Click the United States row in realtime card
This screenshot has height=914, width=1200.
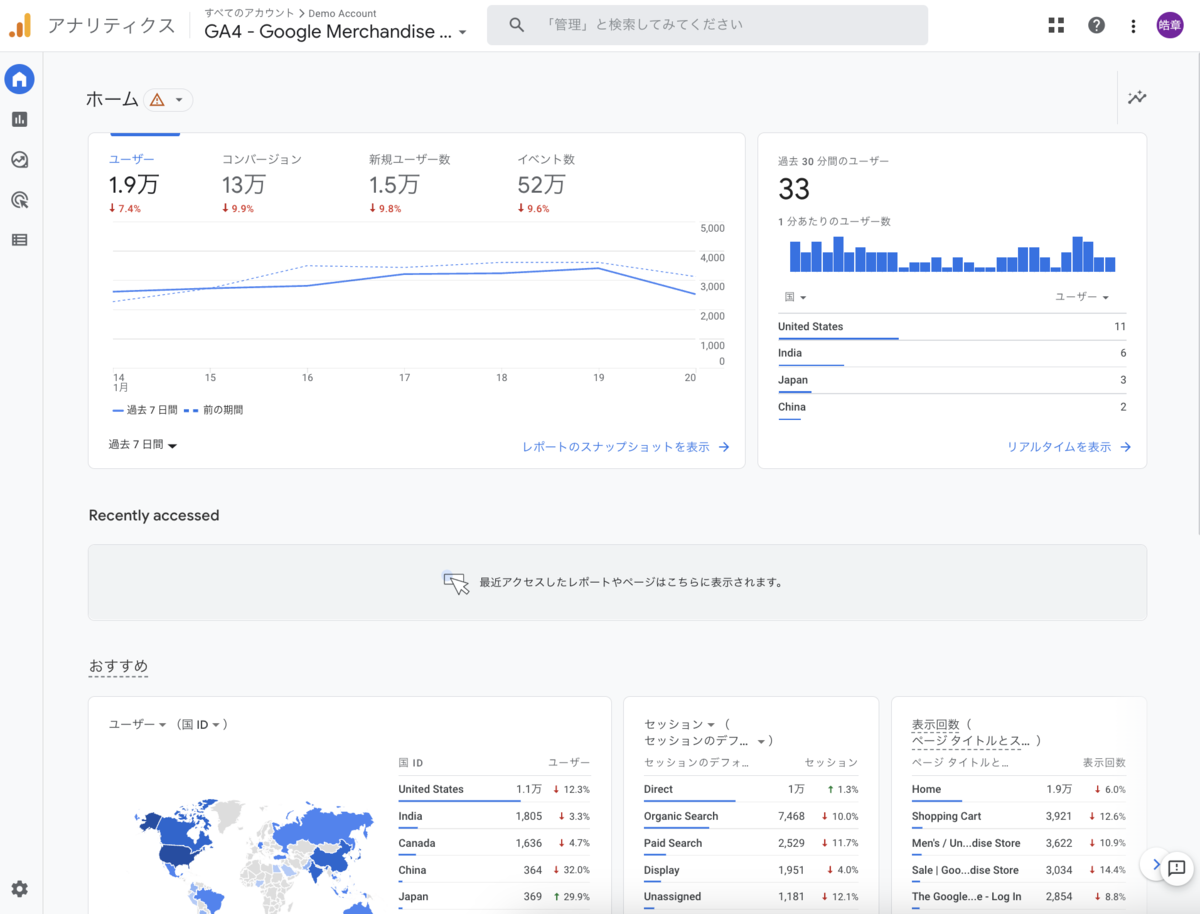click(952, 327)
